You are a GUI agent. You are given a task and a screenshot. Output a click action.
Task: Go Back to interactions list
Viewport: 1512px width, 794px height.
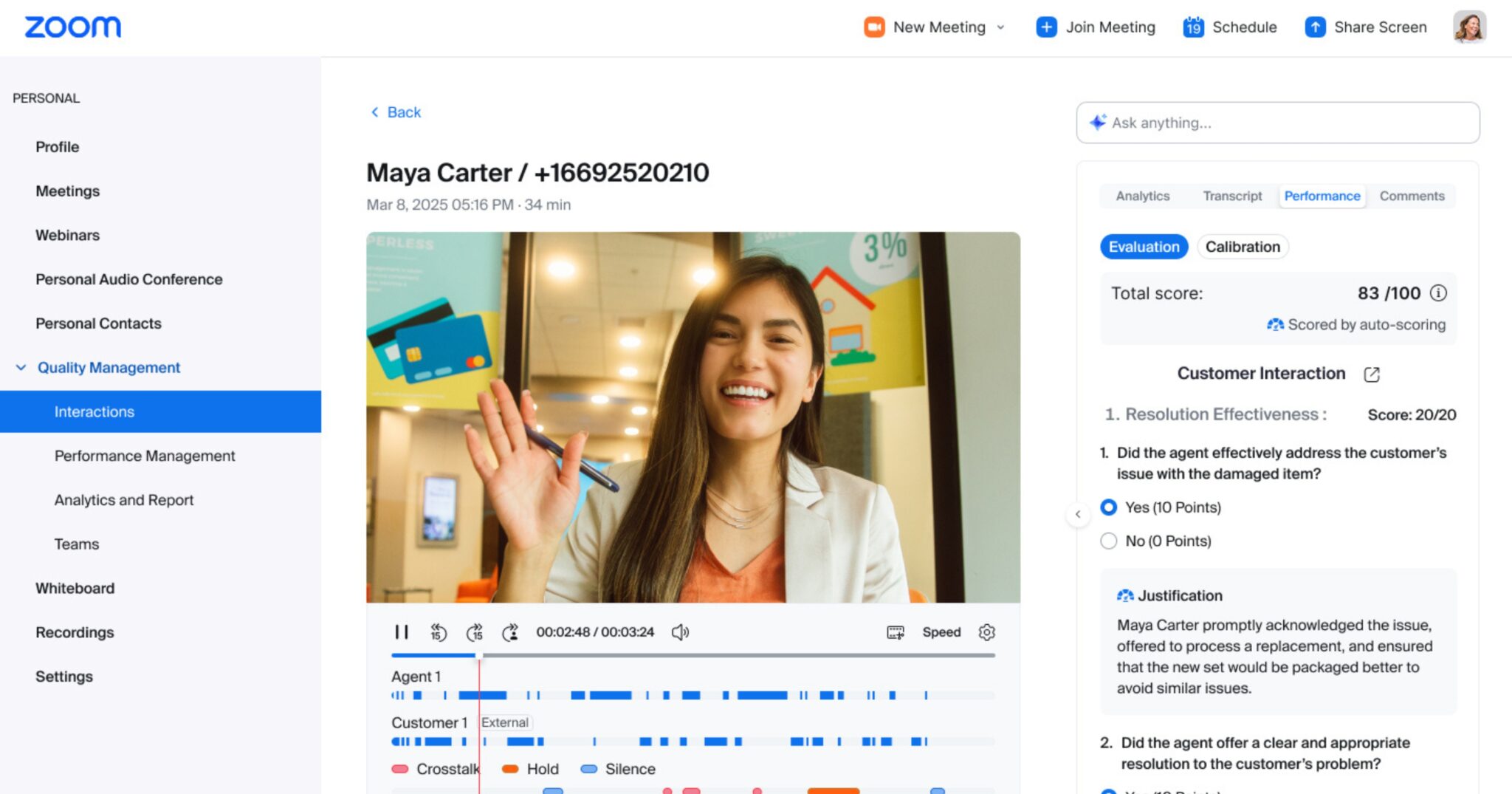pyautogui.click(x=396, y=112)
